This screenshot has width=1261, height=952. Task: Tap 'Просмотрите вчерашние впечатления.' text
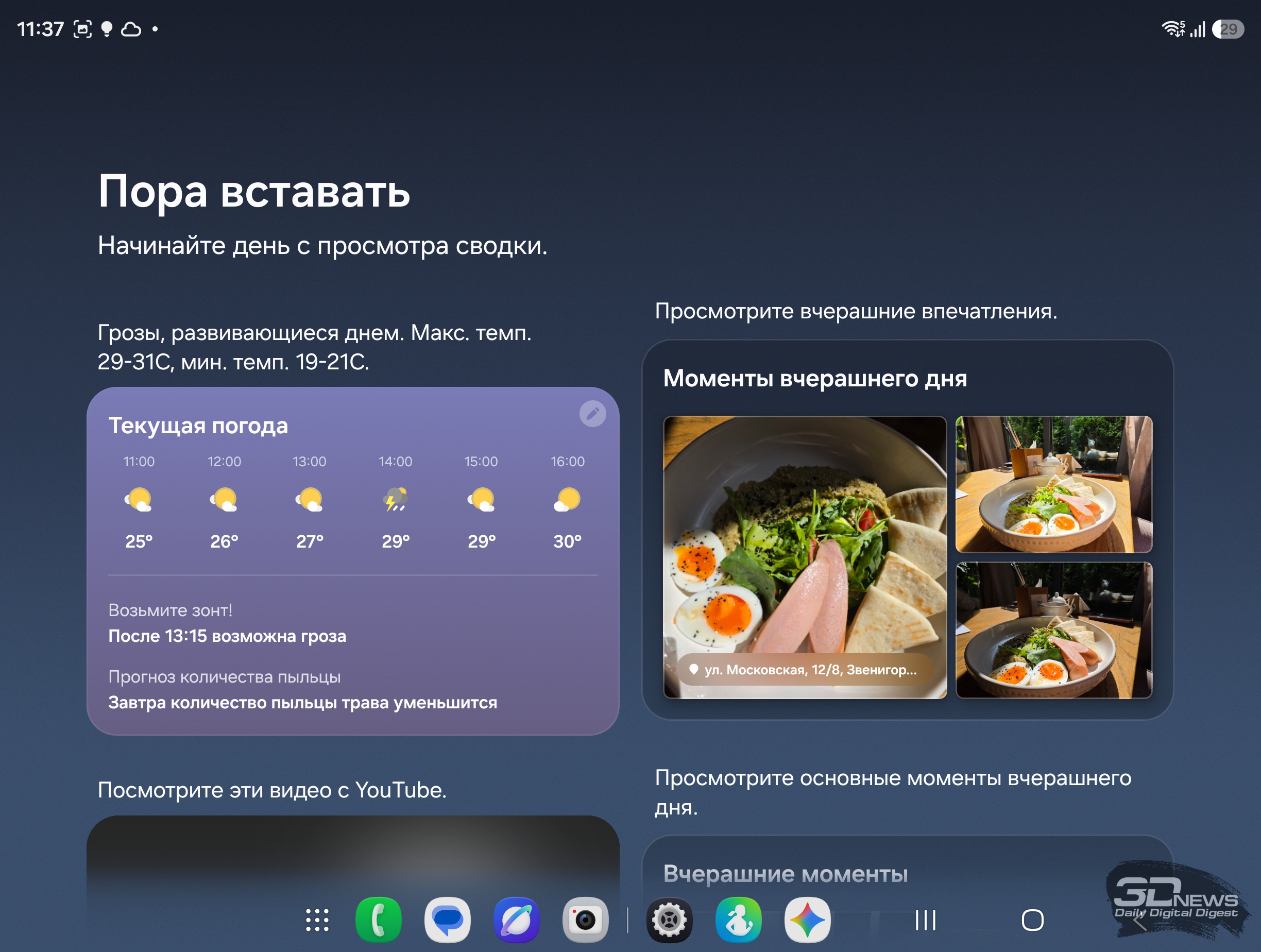click(856, 312)
